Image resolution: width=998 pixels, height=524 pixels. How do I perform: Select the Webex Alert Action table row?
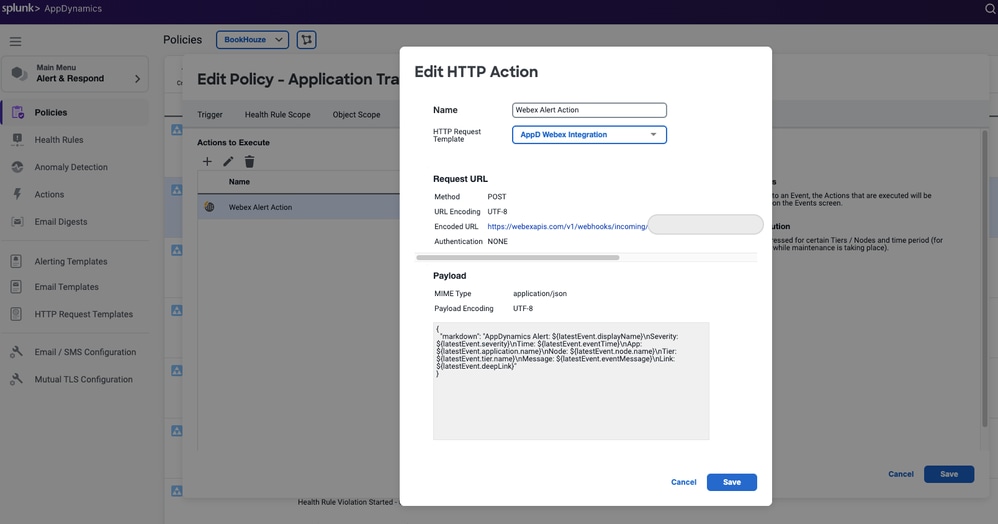pyautogui.click(x=298, y=207)
